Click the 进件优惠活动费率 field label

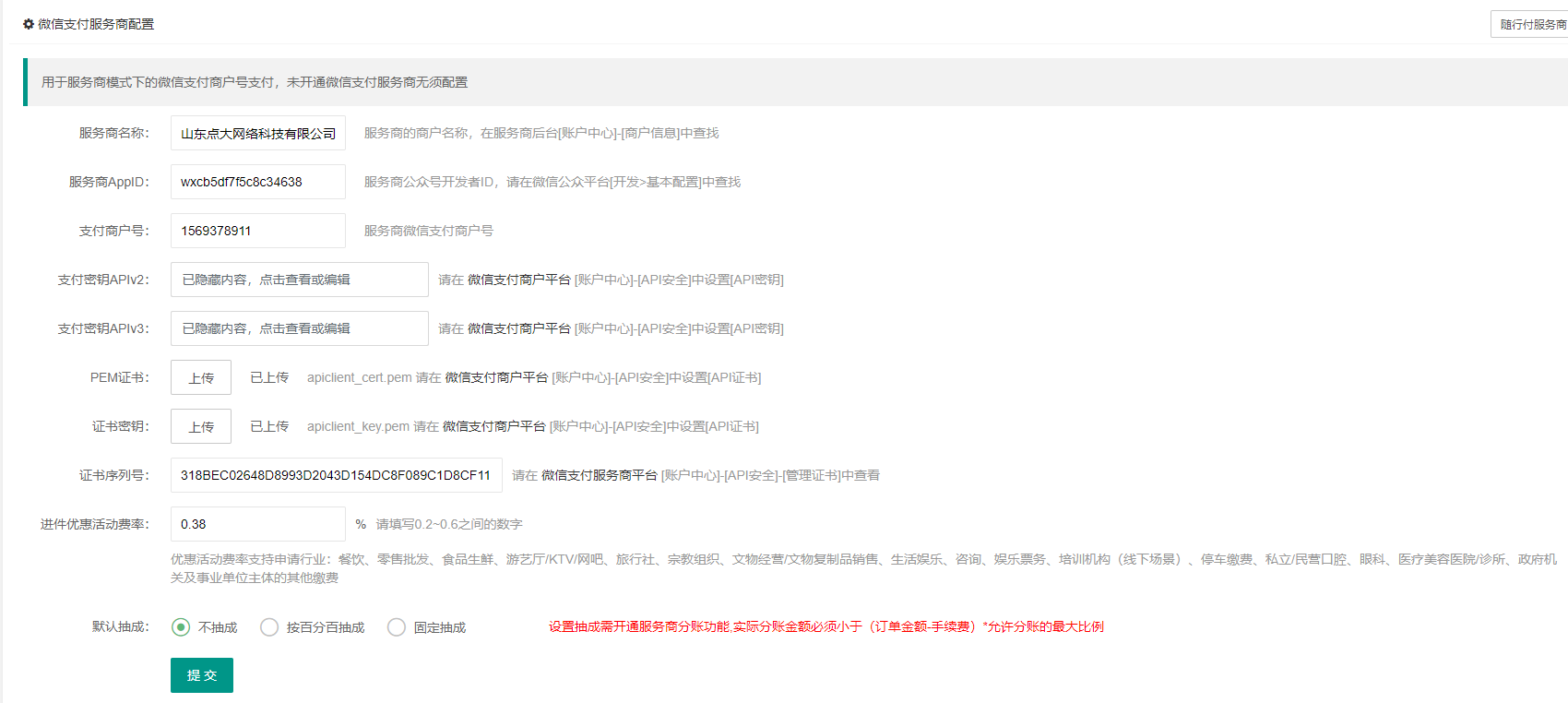[x=95, y=524]
